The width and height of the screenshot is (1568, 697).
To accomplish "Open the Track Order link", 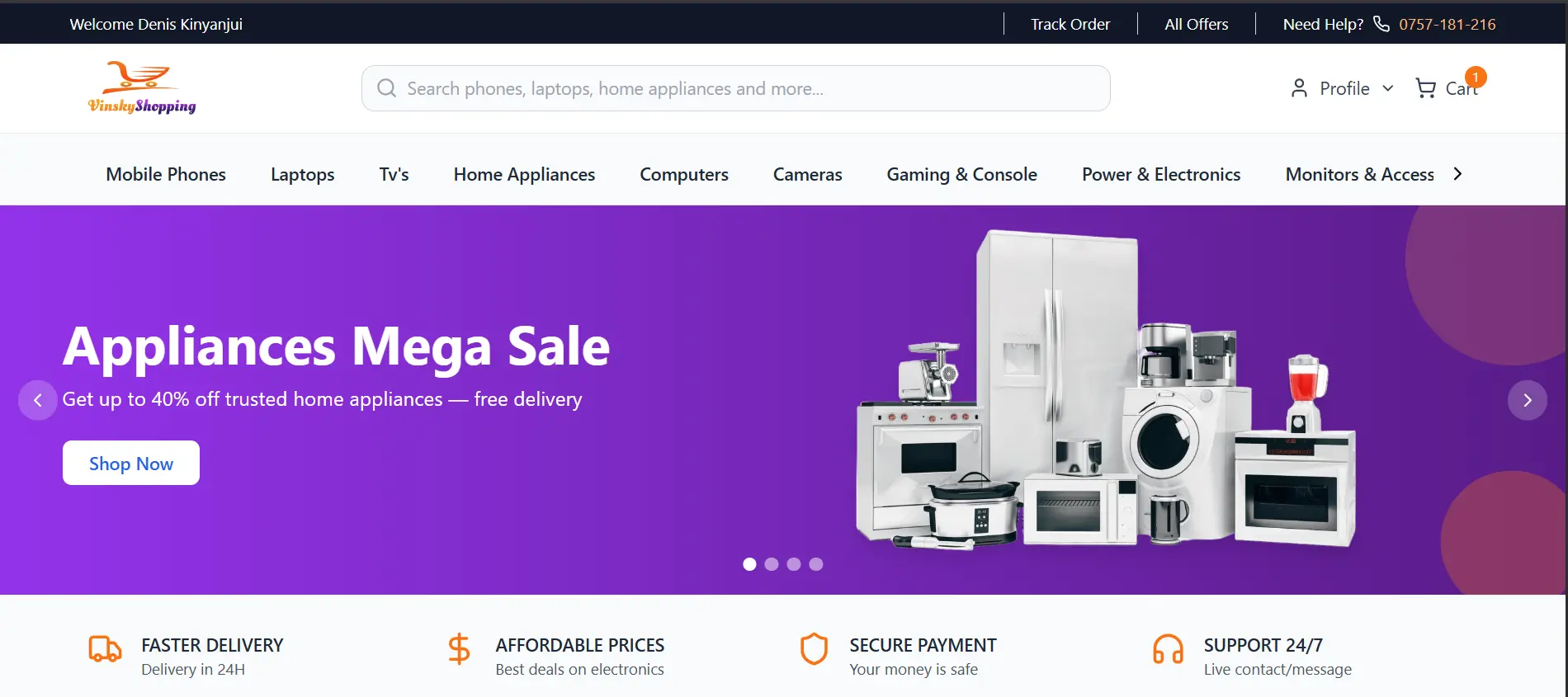I will [1070, 24].
